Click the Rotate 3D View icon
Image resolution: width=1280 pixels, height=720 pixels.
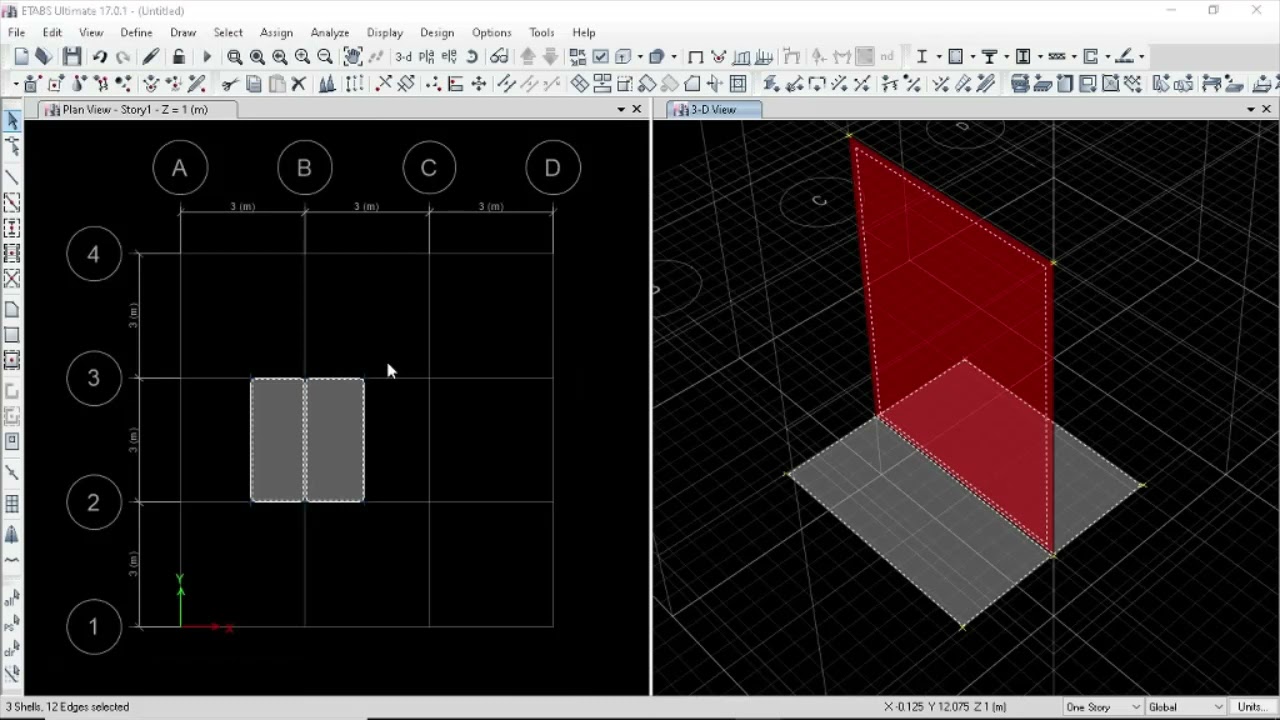pyautogui.click(x=472, y=57)
